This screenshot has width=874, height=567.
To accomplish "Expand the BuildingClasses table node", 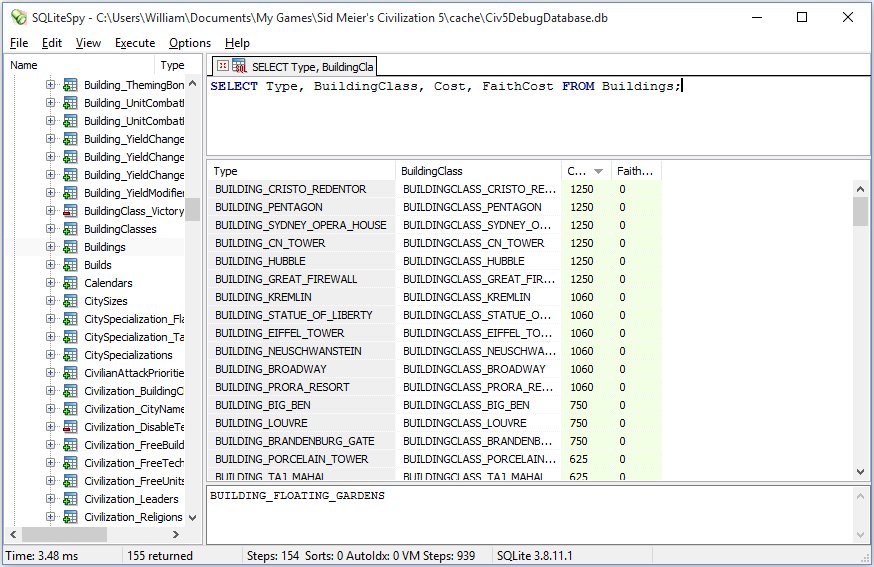I will click(51, 229).
